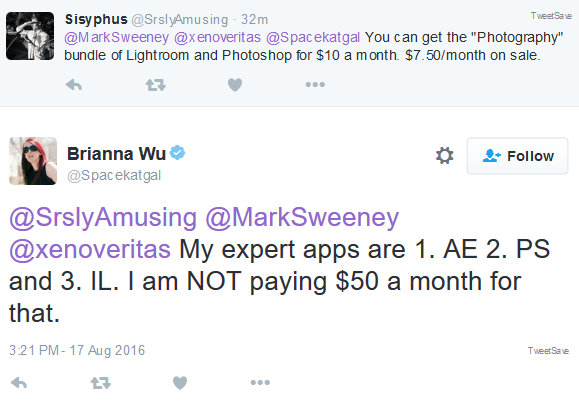
Task: Follow Brianna Wu
Action: pos(517,156)
